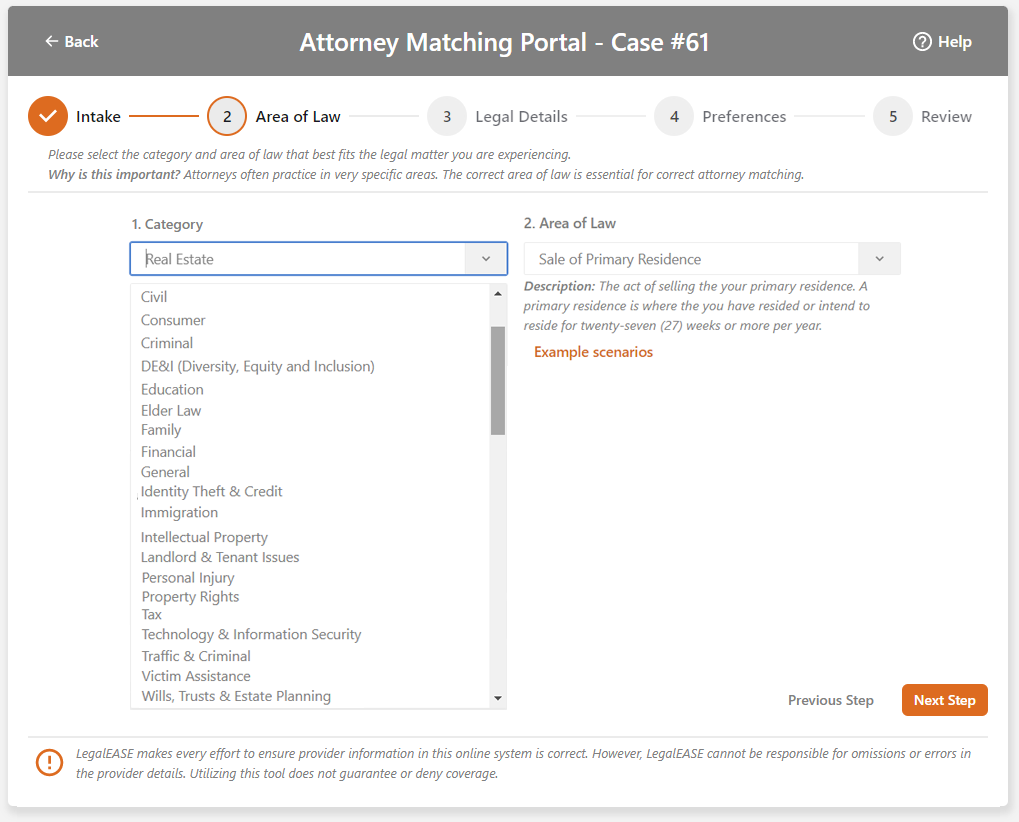Select step 3 circle for Legal Details

click(447, 117)
